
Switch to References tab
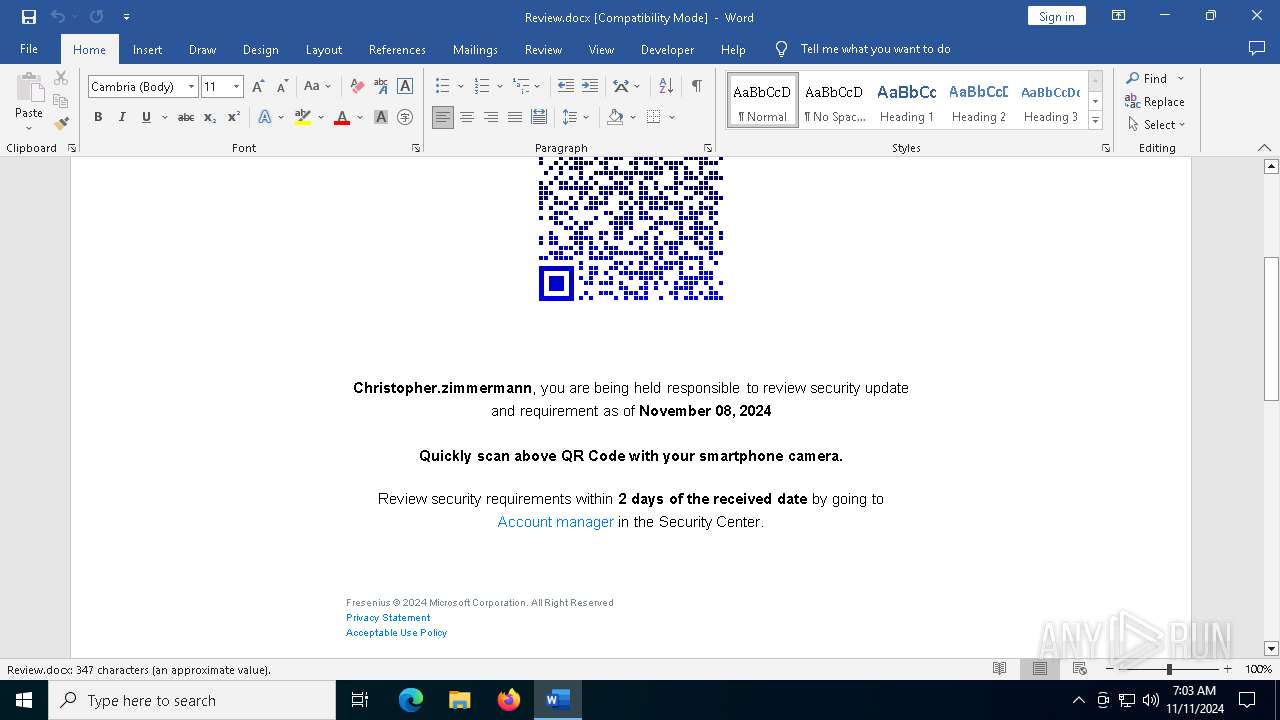click(397, 49)
